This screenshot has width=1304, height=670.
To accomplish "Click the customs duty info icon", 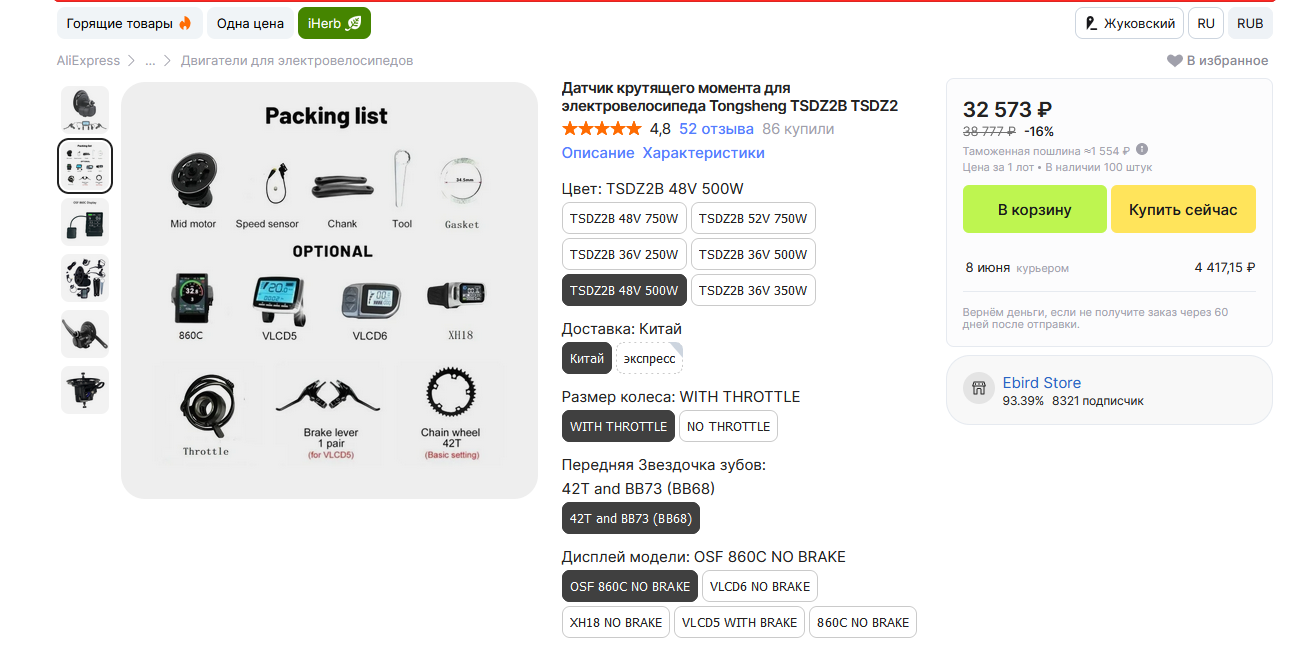I will (1142, 150).
